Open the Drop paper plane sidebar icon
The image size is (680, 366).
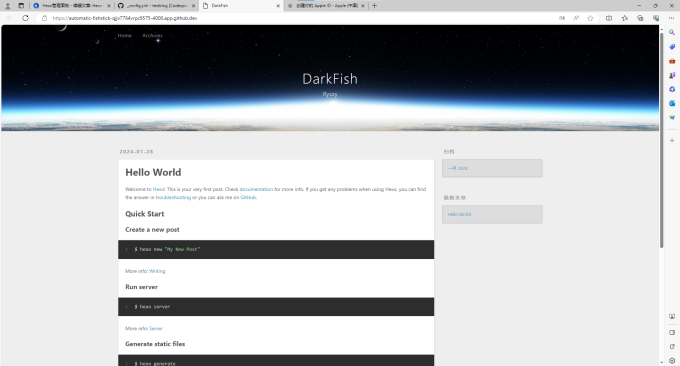coord(672,118)
